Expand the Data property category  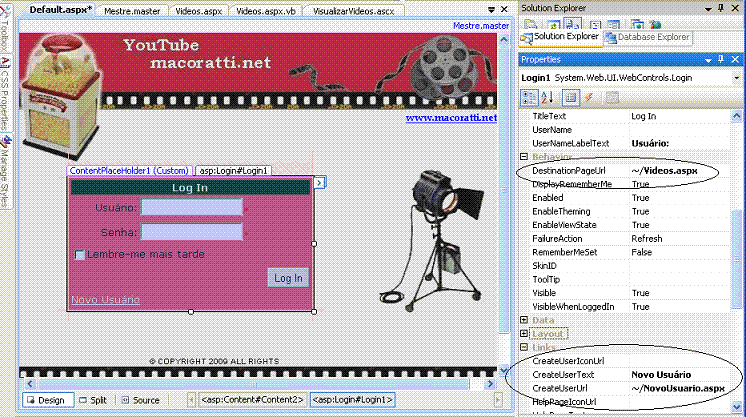point(524,320)
